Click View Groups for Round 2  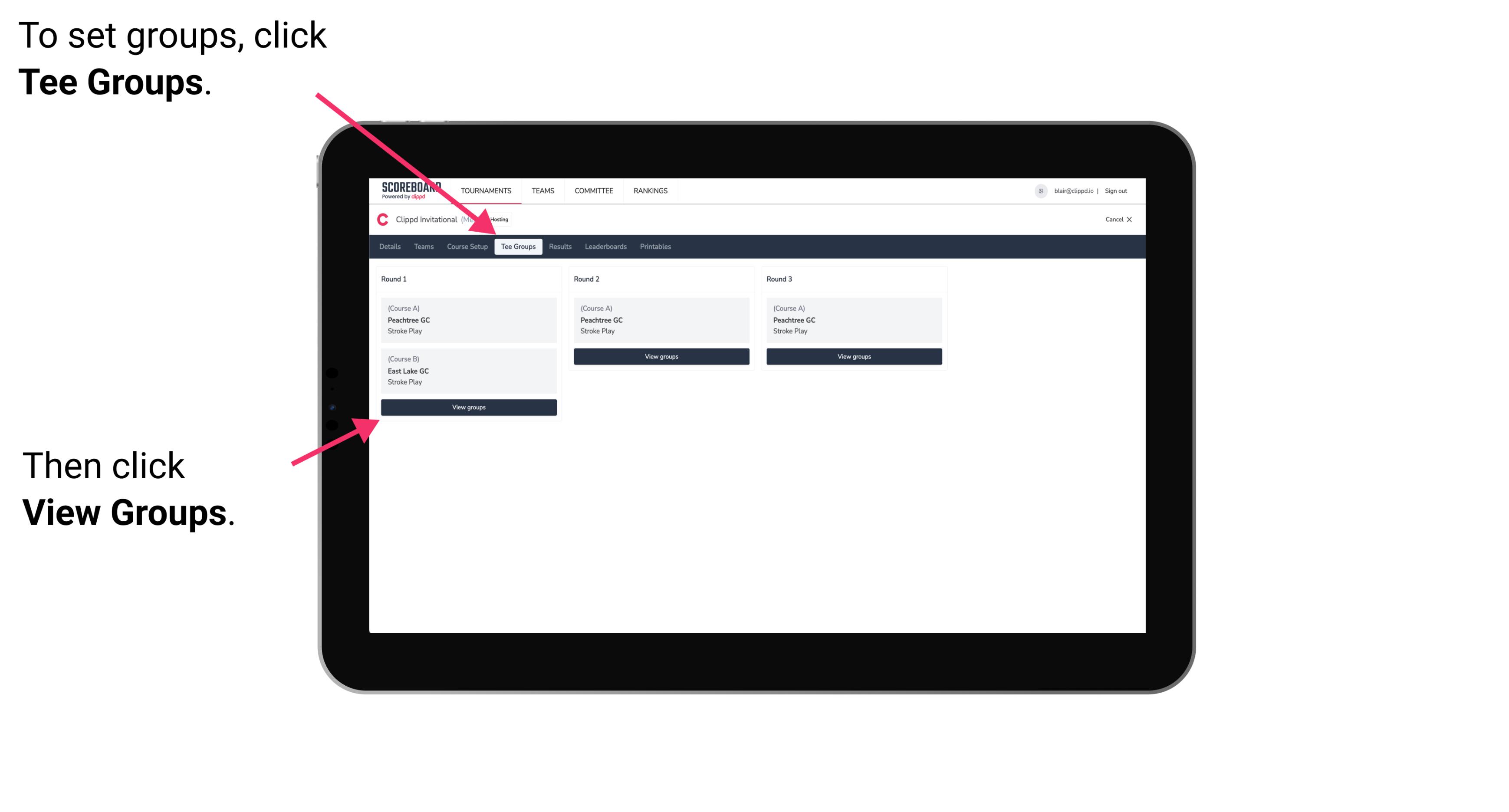(661, 357)
